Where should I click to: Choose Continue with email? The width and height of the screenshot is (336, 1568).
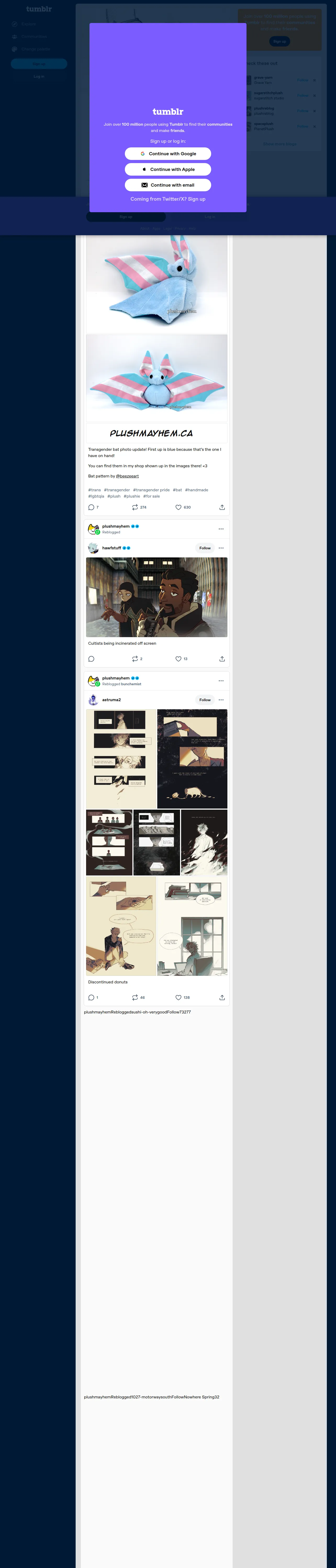168,185
